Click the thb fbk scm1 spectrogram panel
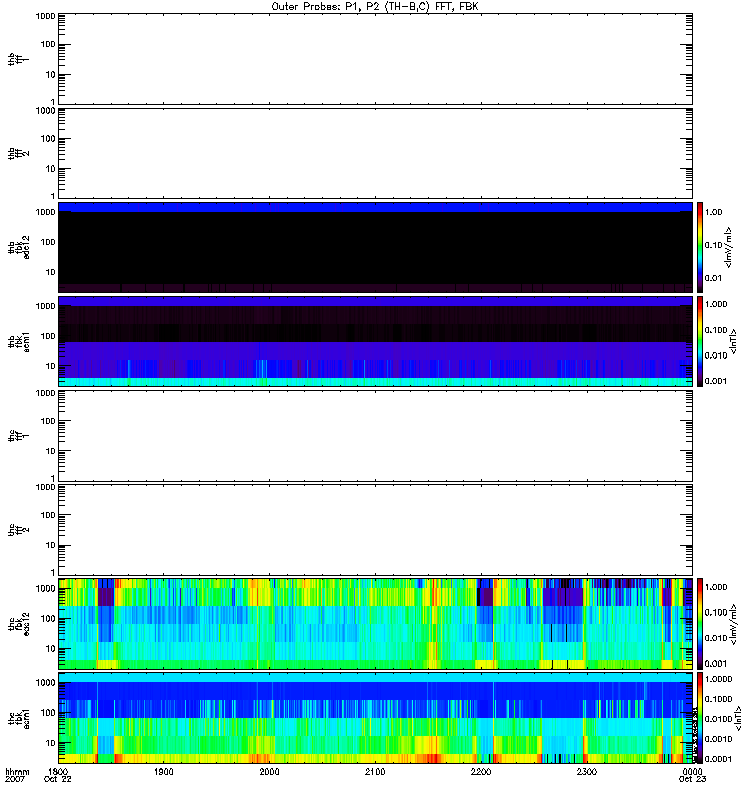 (375, 340)
